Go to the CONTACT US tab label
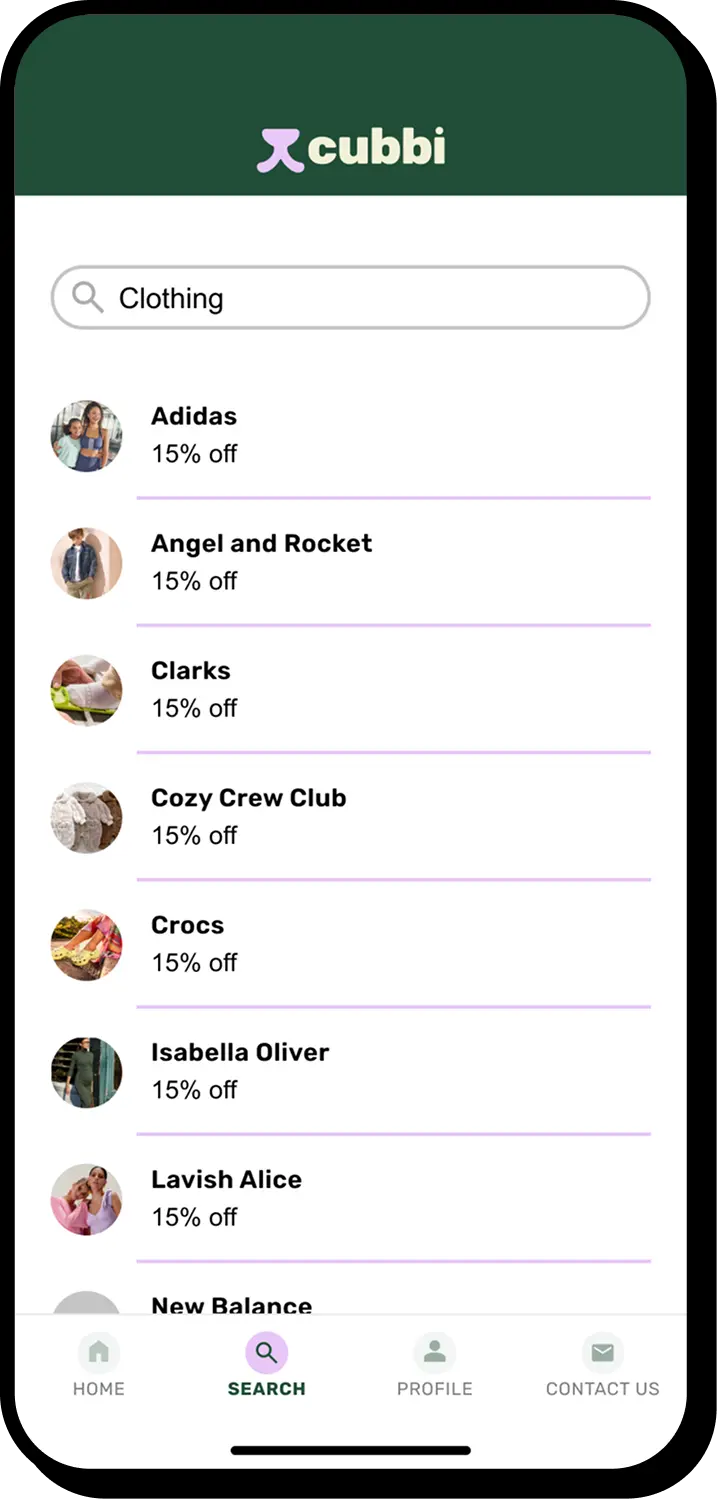Screen dimensions: 717x1499 [602, 1389]
